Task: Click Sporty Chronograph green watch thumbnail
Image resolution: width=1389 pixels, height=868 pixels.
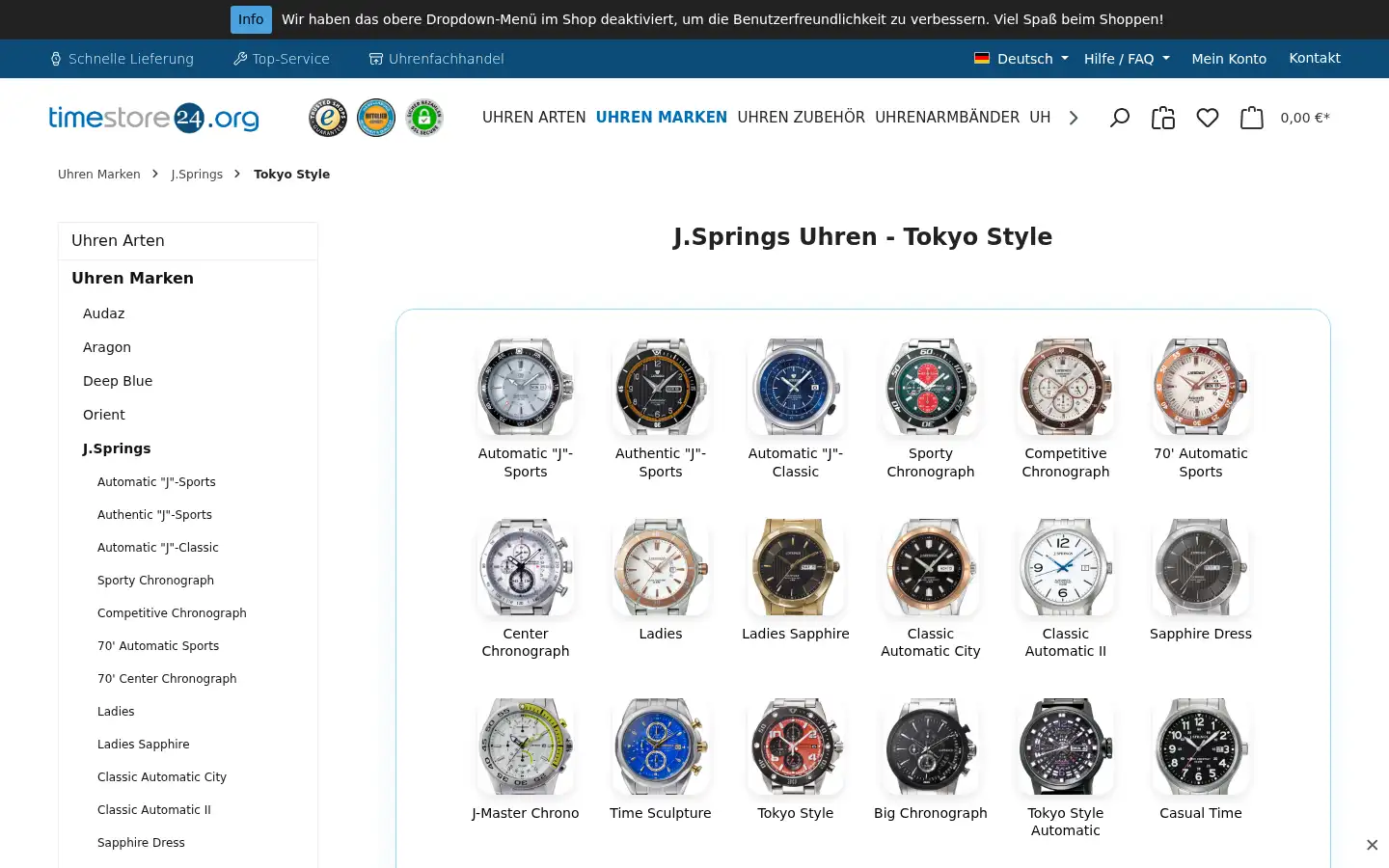Action: pyautogui.click(x=931, y=387)
